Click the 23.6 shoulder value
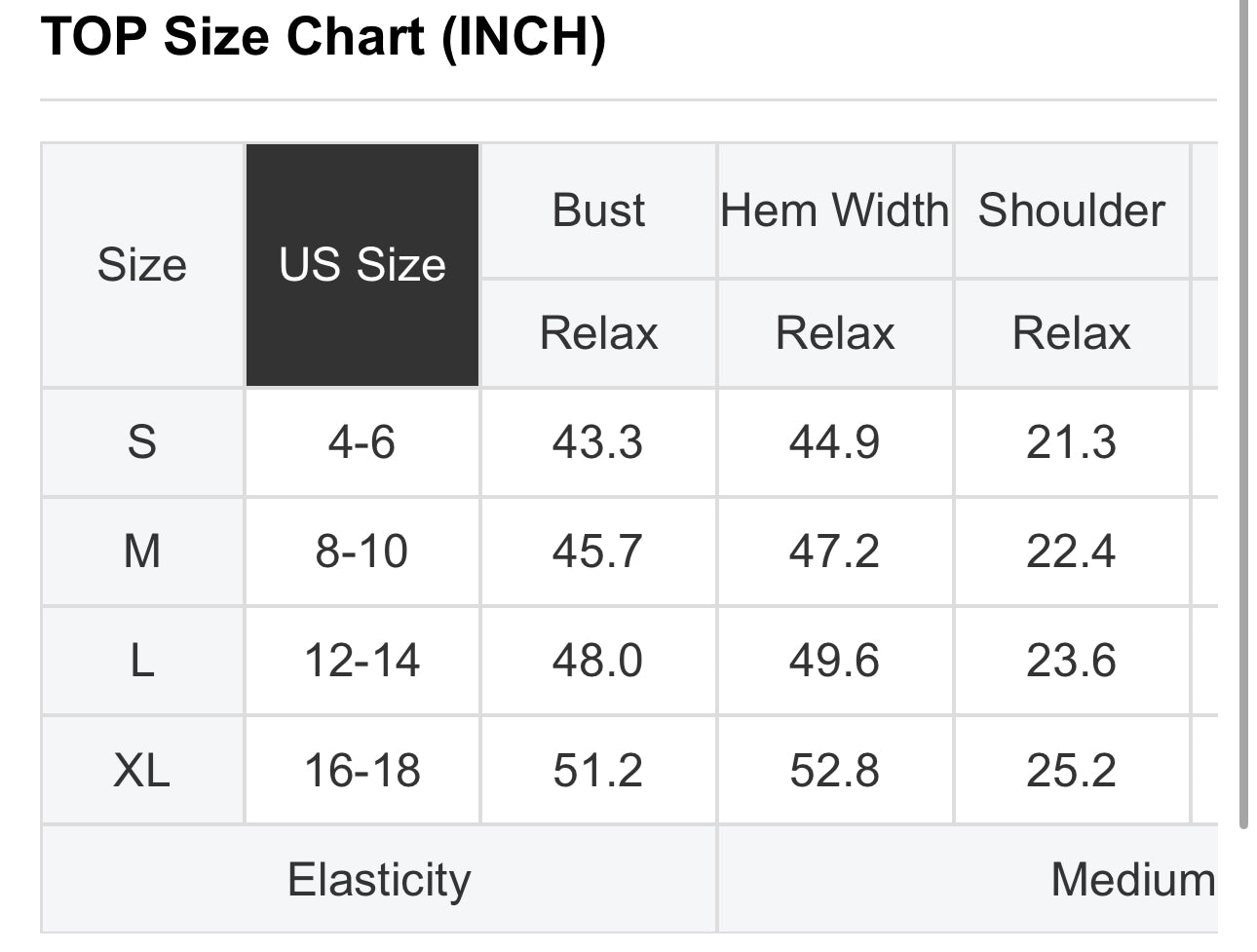 [x=1072, y=661]
